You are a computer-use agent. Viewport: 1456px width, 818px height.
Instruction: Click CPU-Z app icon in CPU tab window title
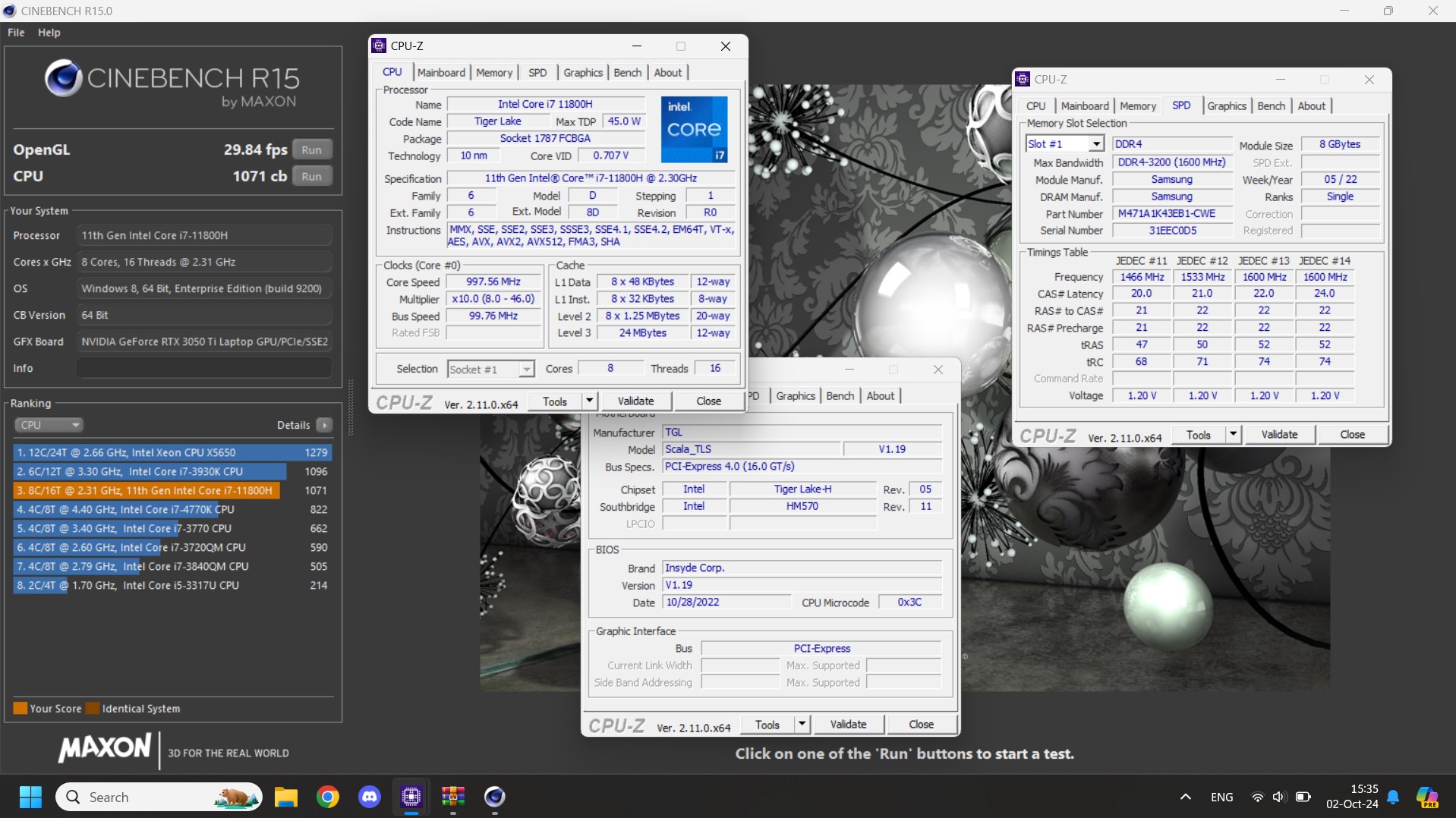click(x=379, y=46)
